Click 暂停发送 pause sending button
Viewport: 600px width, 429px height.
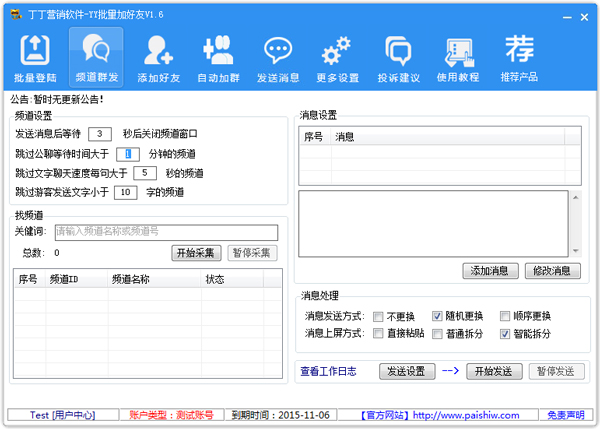[556, 371]
